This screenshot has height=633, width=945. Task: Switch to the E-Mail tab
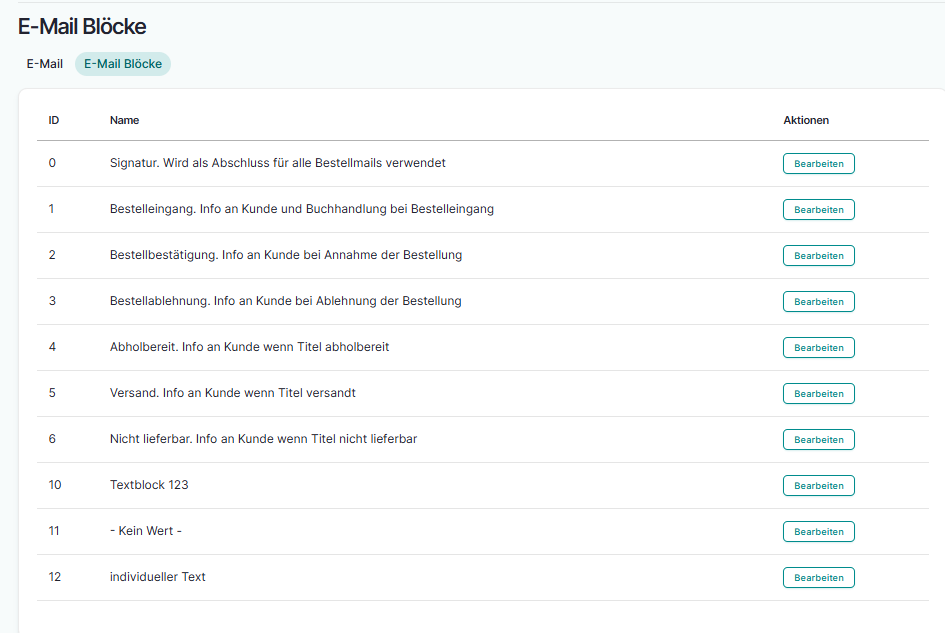point(44,64)
